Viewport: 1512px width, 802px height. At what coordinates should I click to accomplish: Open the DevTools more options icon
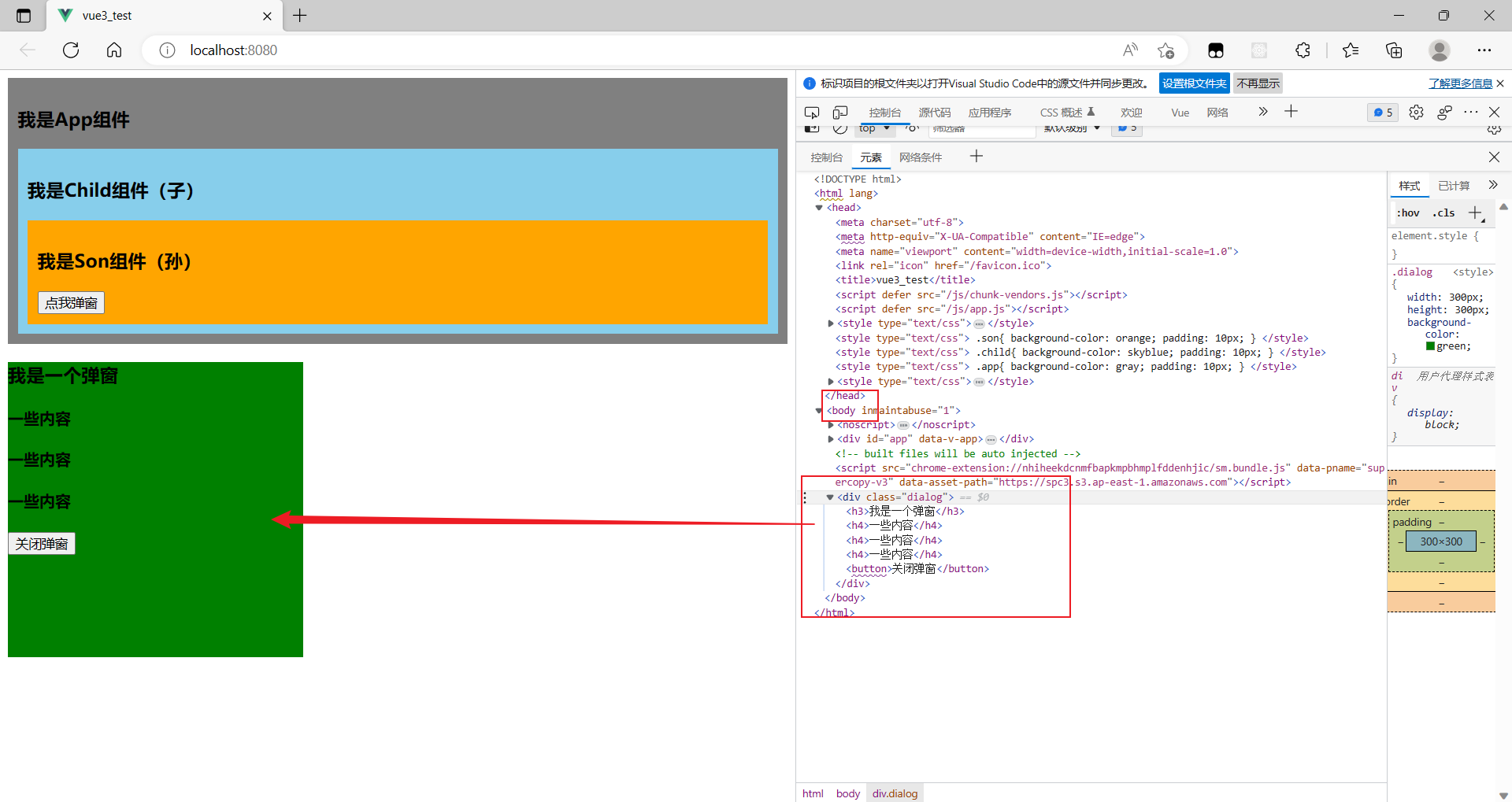click(x=1470, y=112)
